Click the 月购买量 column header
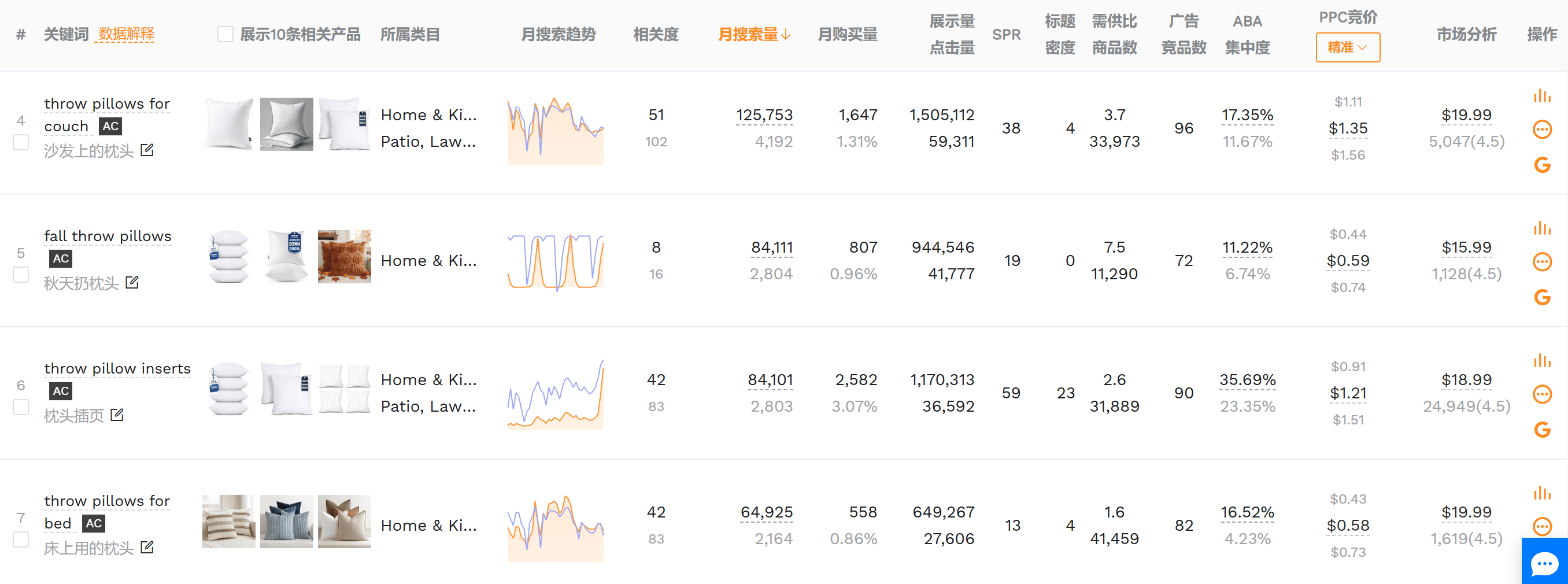The width and height of the screenshot is (1568, 584). coord(846,35)
